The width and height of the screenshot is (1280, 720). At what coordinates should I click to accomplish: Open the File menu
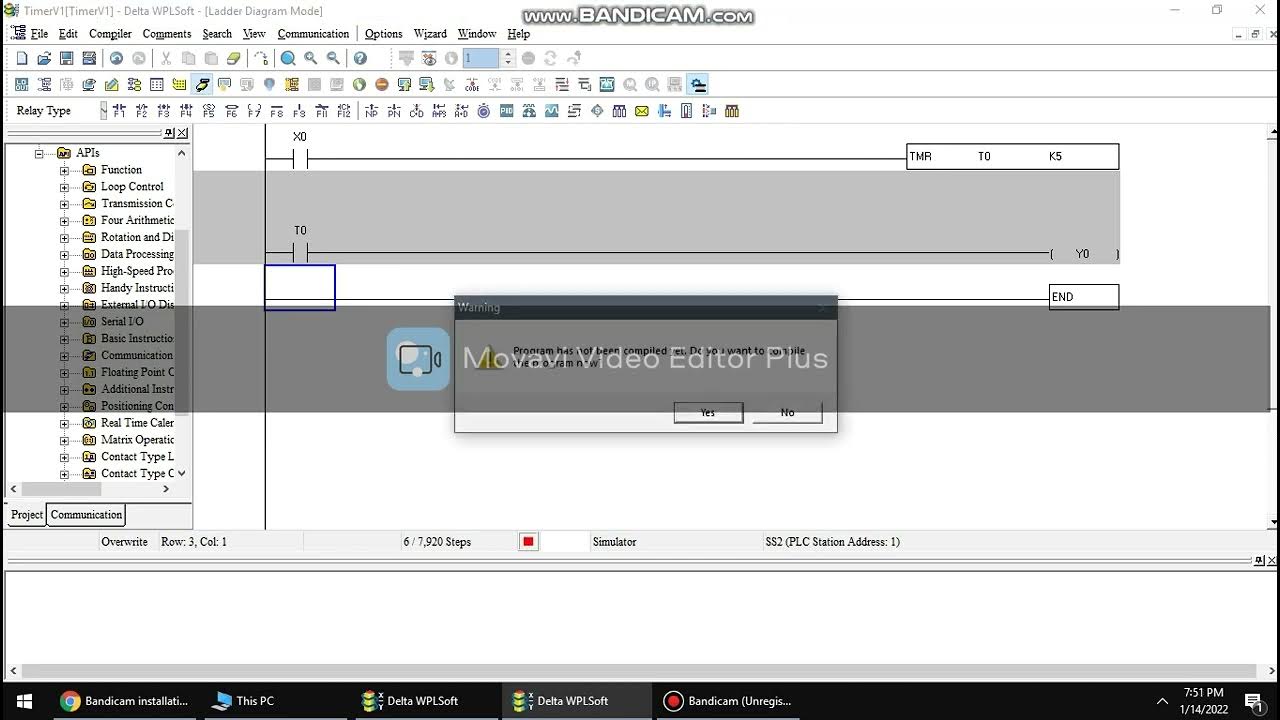click(x=39, y=34)
